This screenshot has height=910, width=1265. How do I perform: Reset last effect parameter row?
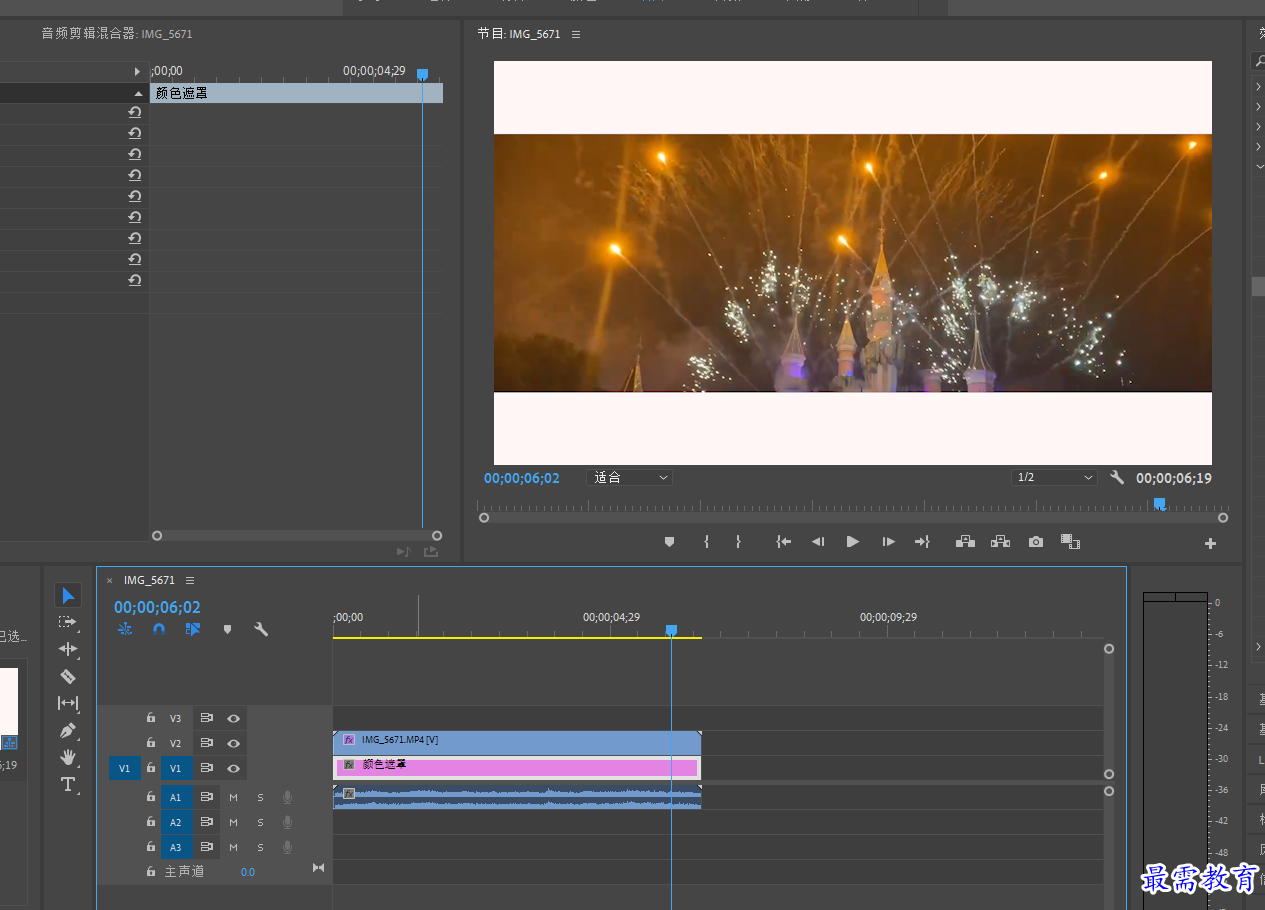[x=134, y=281]
